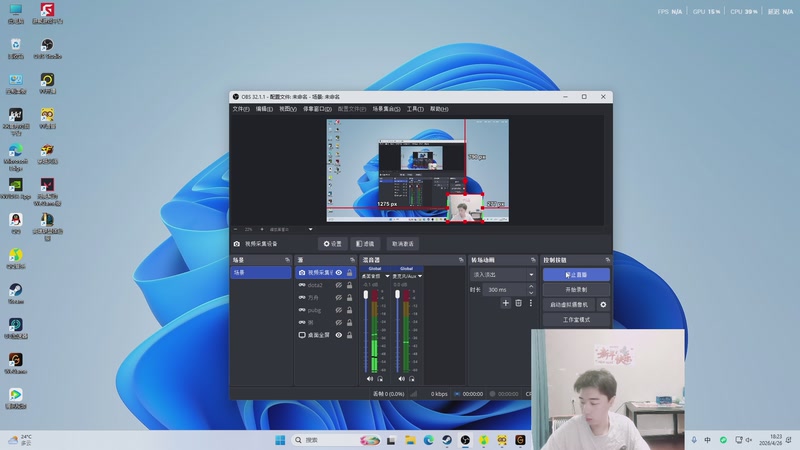The height and width of the screenshot is (450, 800).
Task: Open NVIDIA App desktop shortcut
Action: click(15, 188)
